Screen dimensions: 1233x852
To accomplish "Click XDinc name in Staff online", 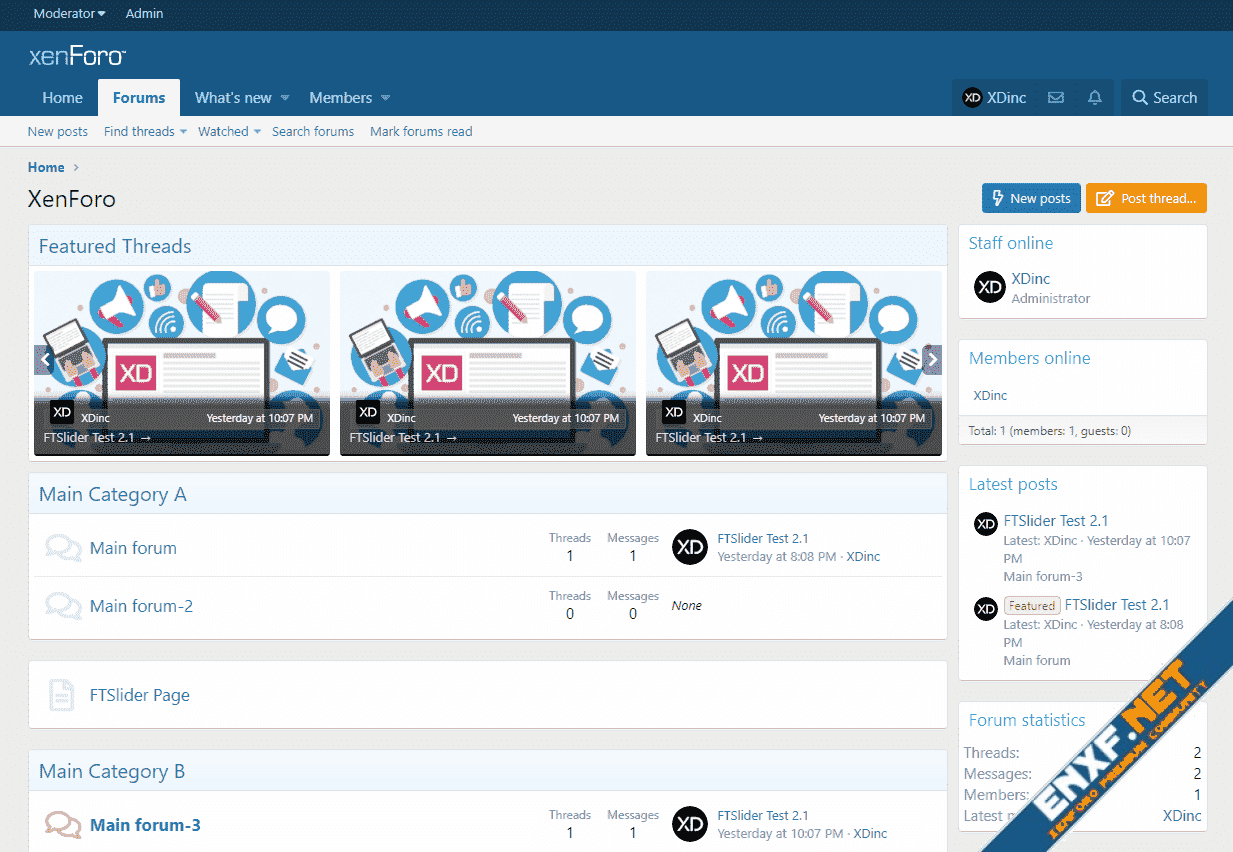I will click(x=1031, y=279).
